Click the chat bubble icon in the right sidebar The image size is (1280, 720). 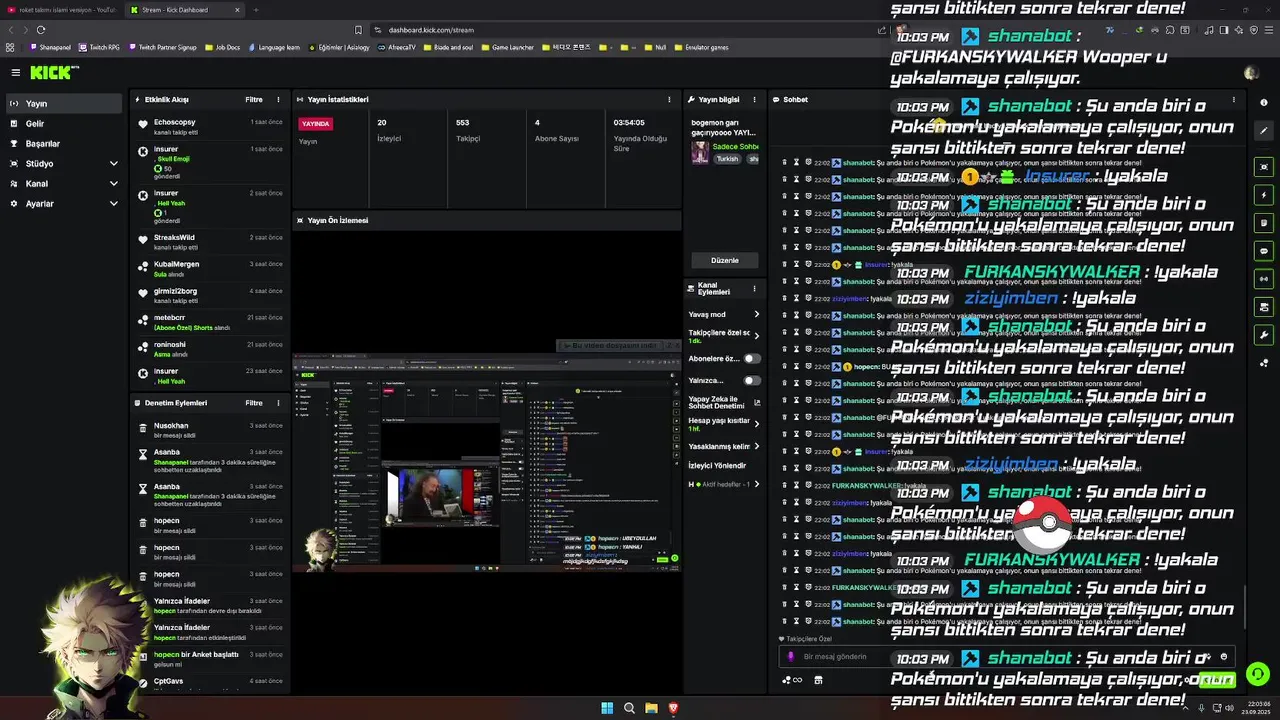1264,251
